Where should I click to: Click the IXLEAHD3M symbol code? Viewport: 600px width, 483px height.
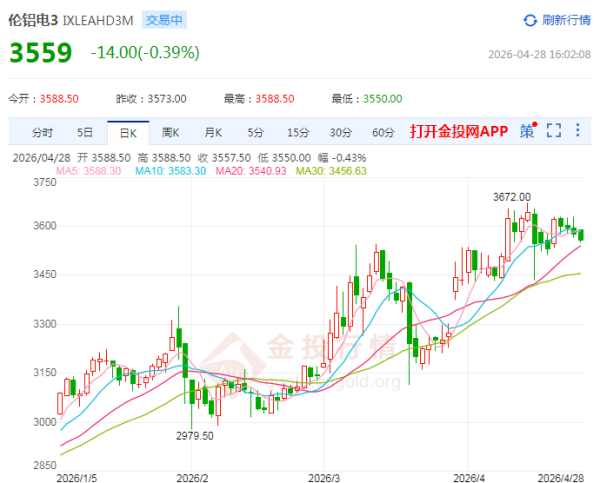(98, 20)
